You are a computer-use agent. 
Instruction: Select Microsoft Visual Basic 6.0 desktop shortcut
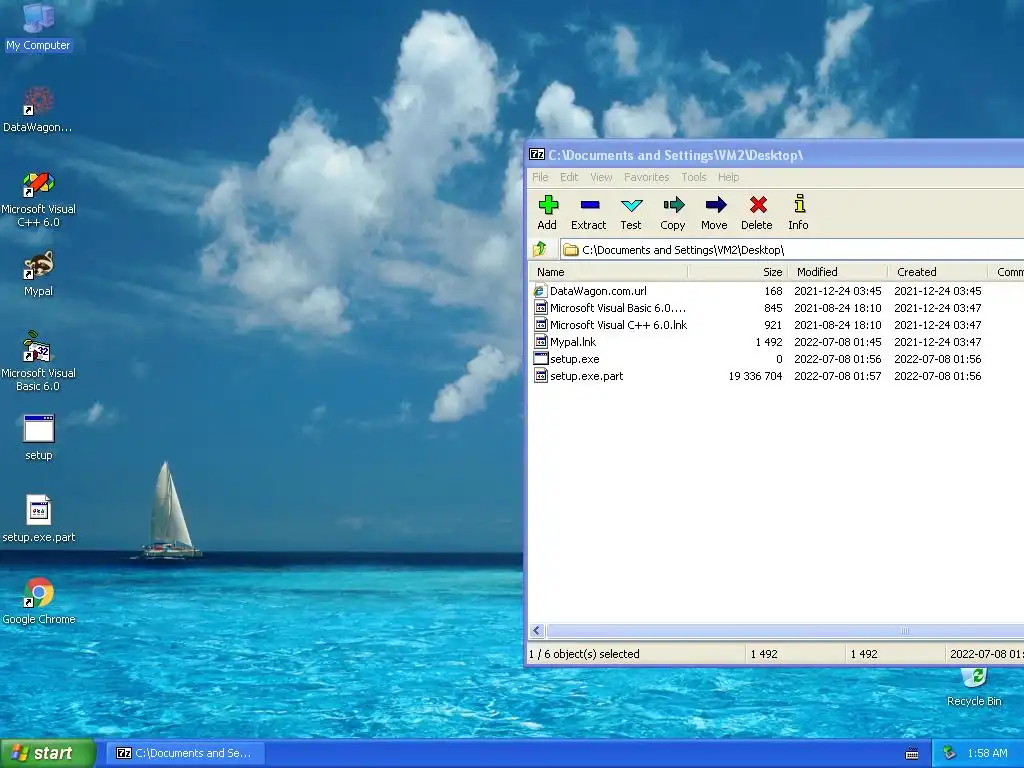pyautogui.click(x=38, y=361)
